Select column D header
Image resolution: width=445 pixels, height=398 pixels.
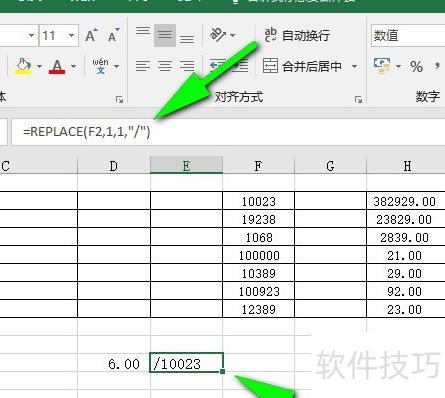pos(114,165)
